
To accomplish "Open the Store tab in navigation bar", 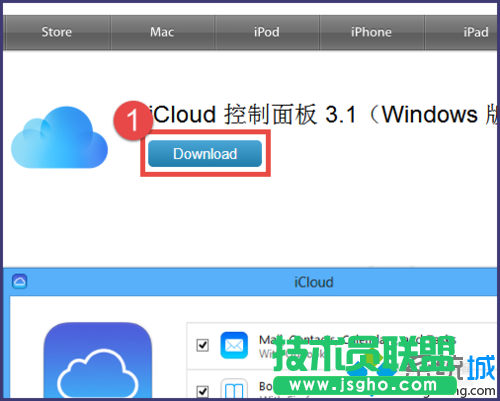I will [x=57, y=32].
